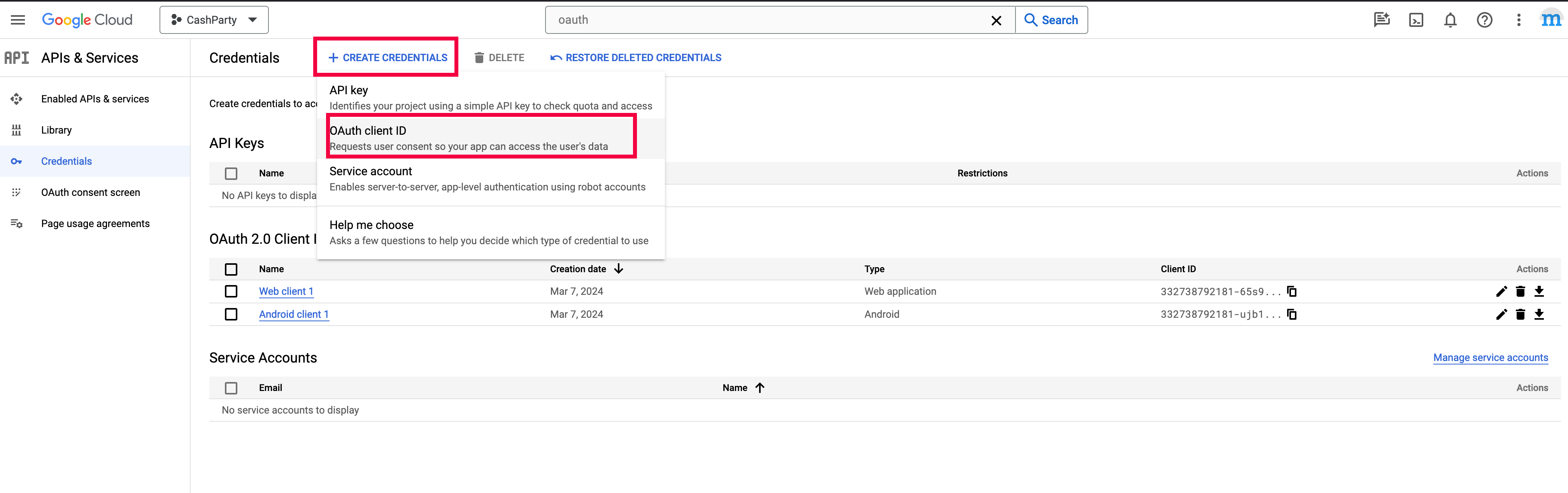The image size is (1568, 493).
Task: Click the Service Accounts heading
Action: 263,358
